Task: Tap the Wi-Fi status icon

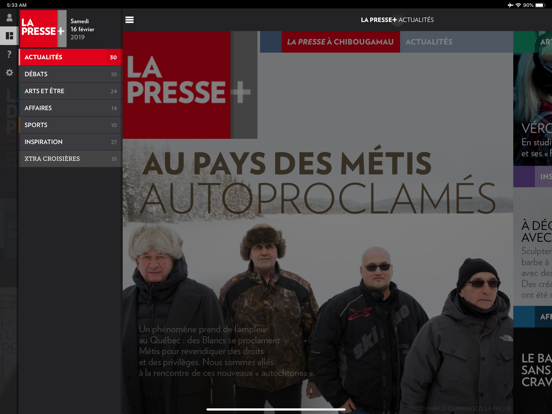Action: (518, 5)
